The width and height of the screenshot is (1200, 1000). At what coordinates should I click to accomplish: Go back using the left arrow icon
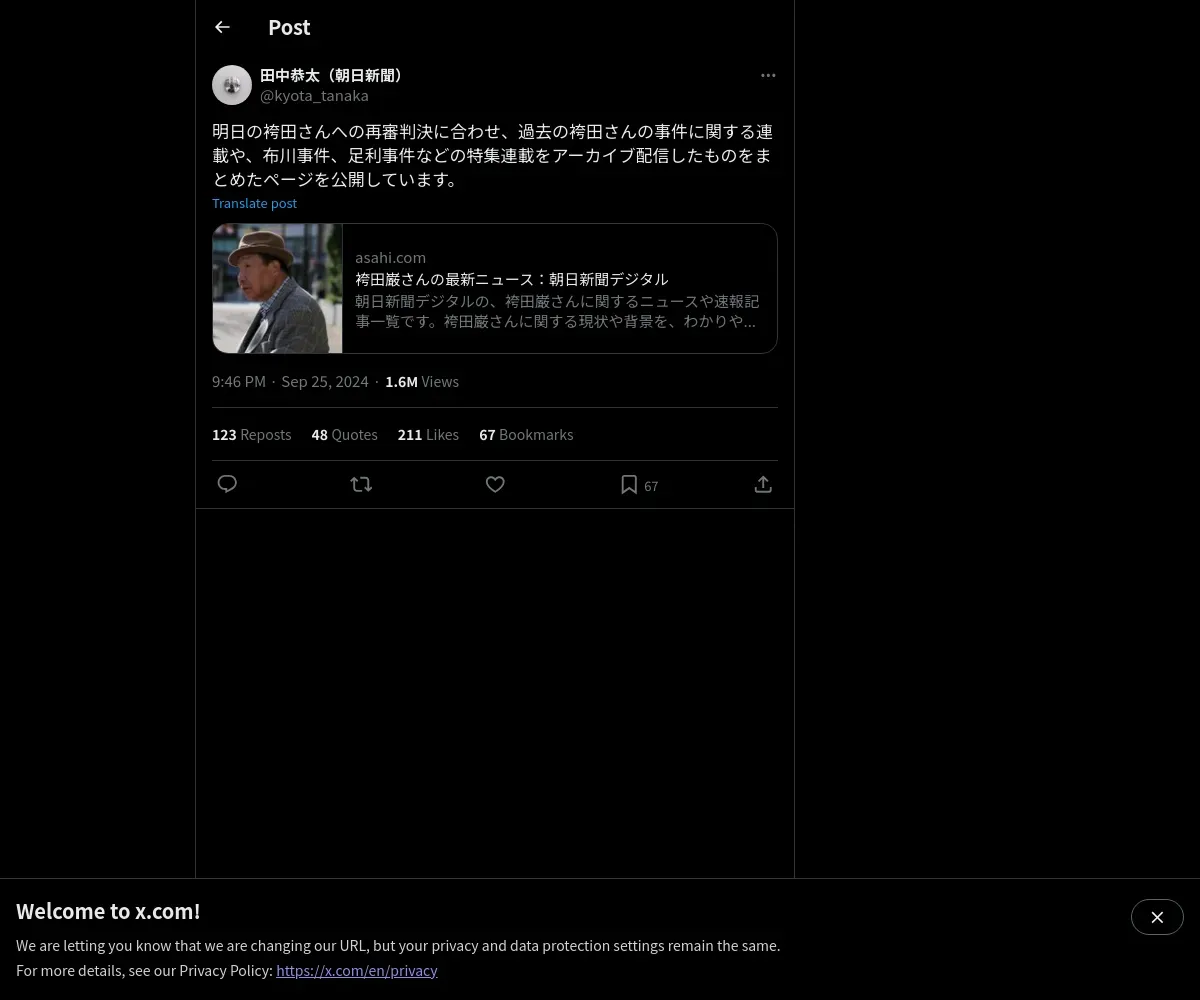point(222,27)
